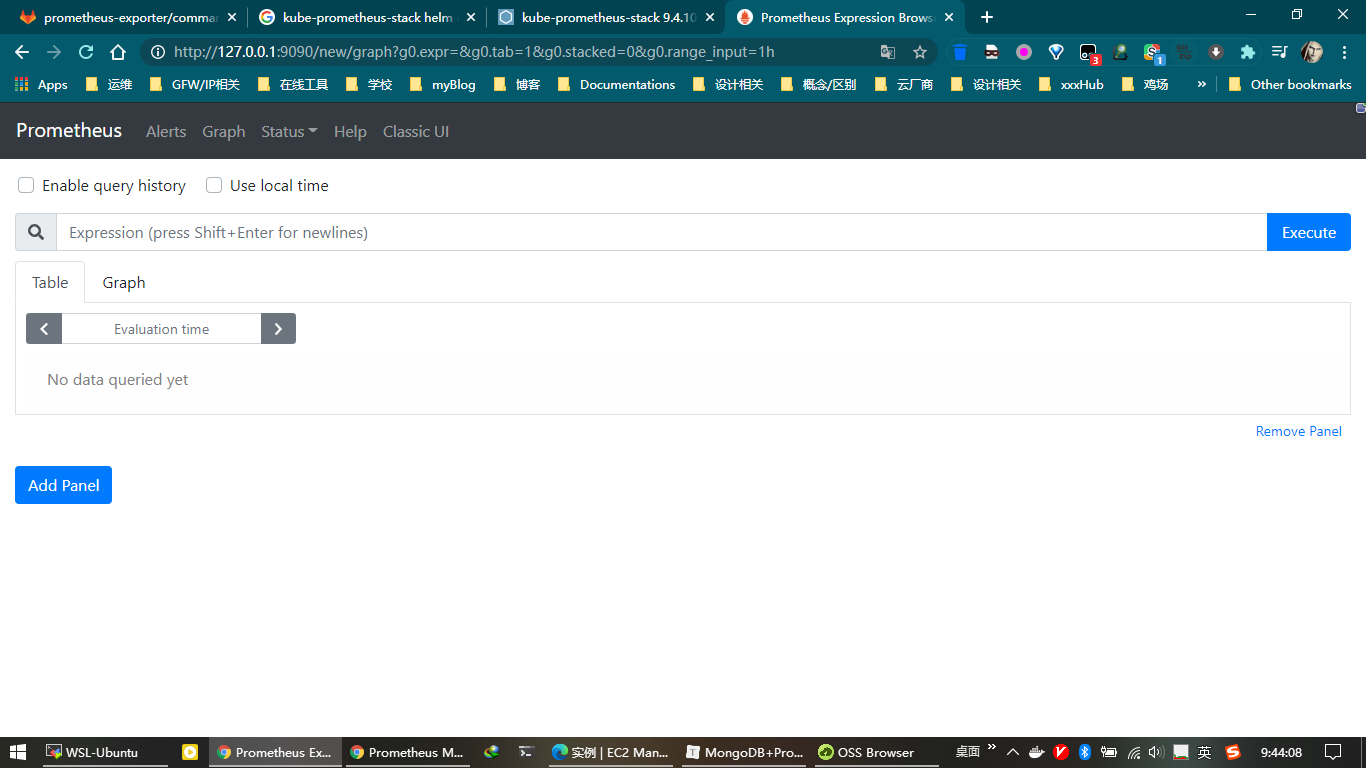Open the Apps bookmarks shortcut

41,84
